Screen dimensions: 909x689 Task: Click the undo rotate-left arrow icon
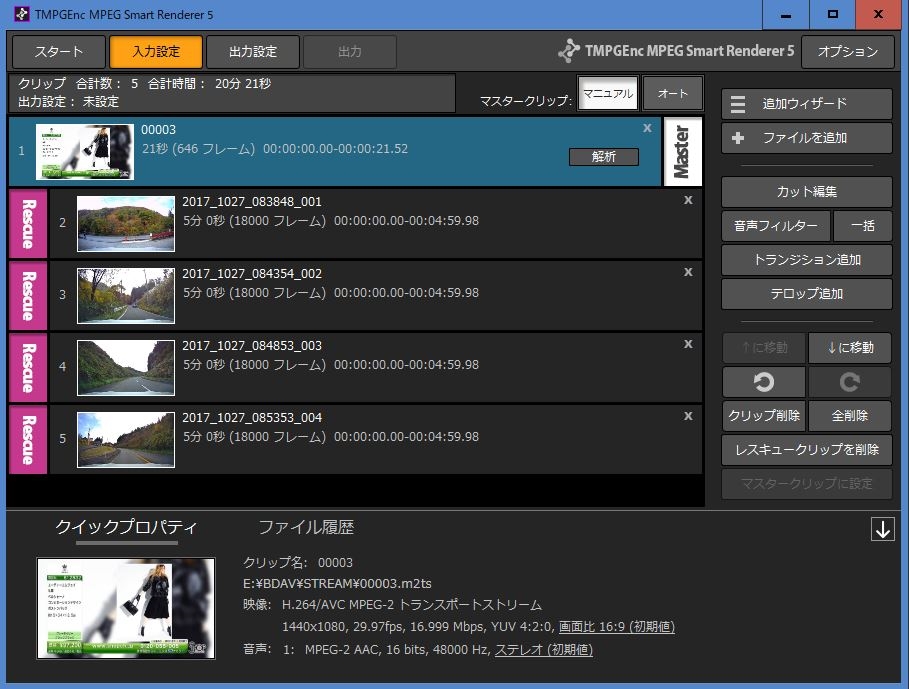(764, 382)
